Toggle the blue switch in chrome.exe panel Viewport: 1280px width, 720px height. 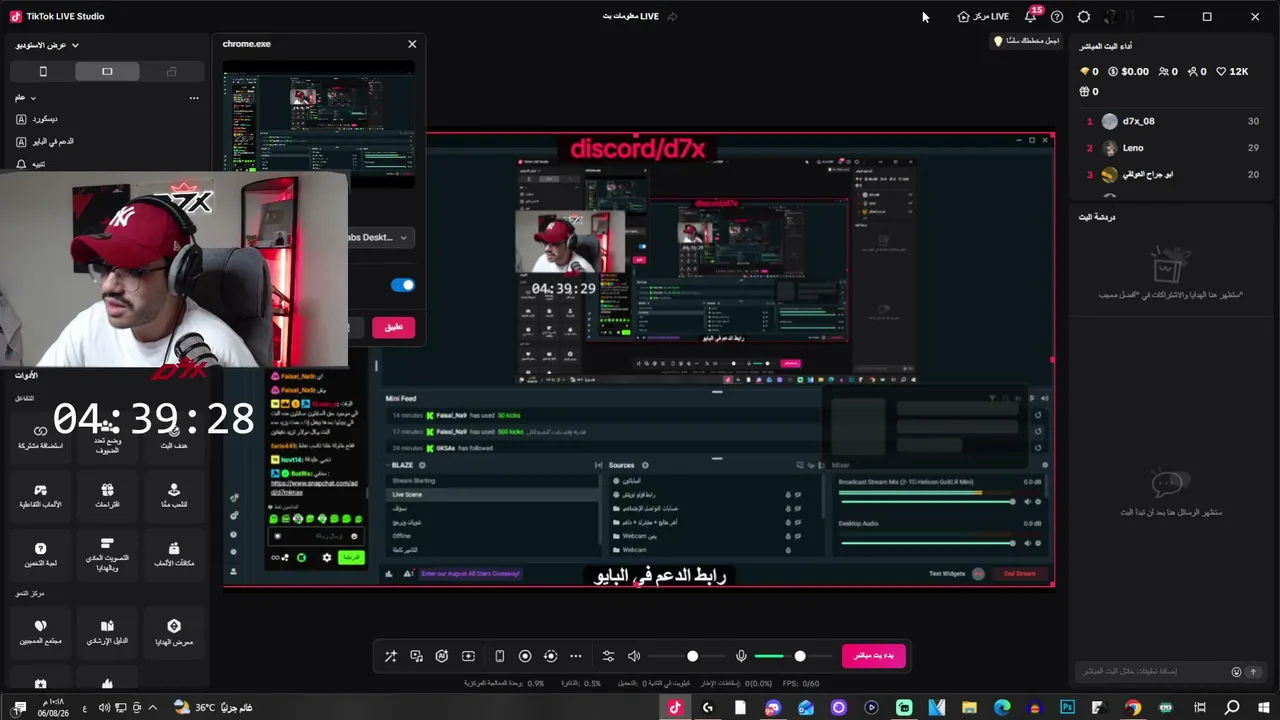pyautogui.click(x=402, y=285)
